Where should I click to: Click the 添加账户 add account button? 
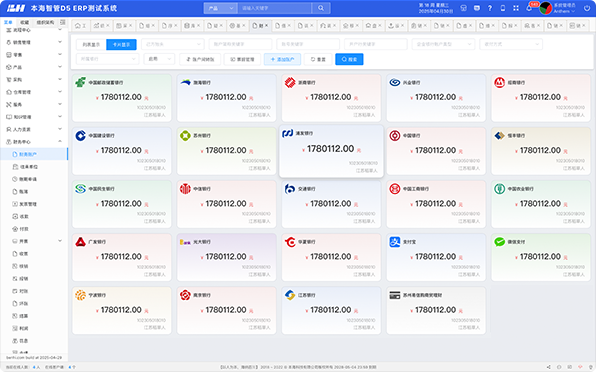coord(282,59)
